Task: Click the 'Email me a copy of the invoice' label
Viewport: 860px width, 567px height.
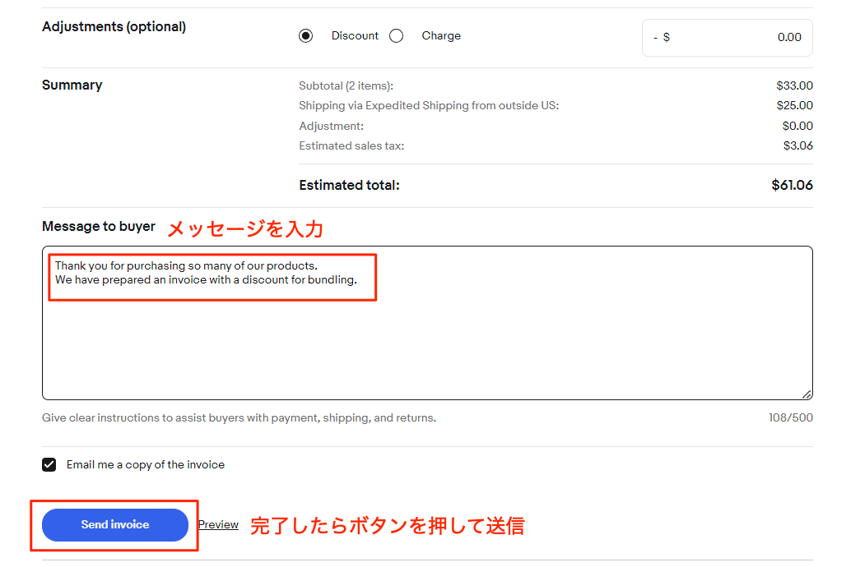Action: [x=145, y=465]
